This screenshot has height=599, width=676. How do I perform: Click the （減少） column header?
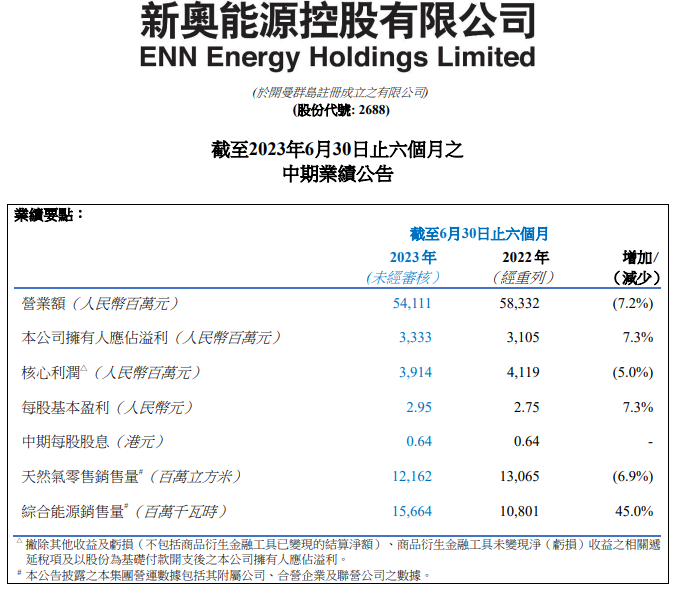[637, 278]
